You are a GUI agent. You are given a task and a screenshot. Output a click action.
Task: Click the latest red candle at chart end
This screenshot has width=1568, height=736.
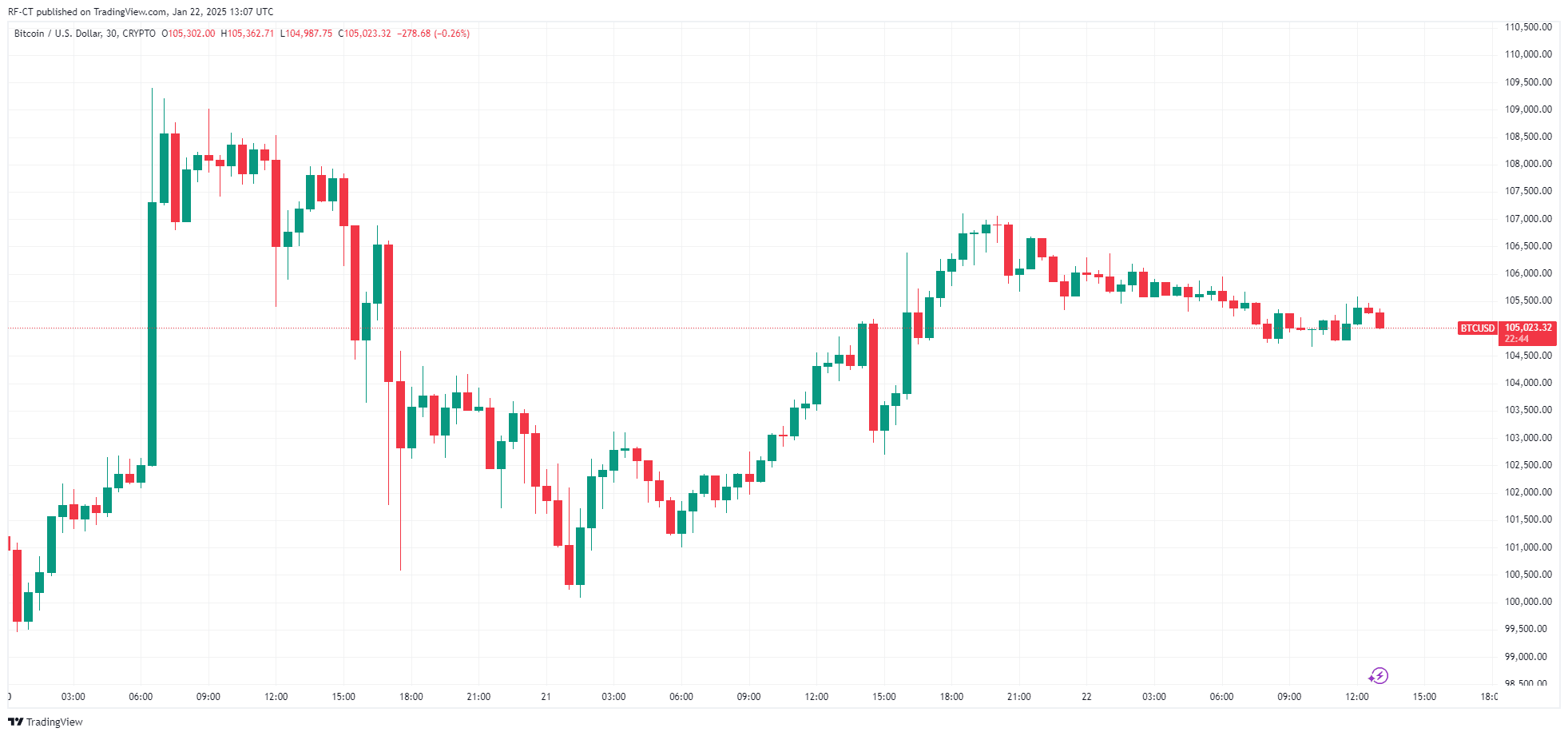[x=1379, y=320]
